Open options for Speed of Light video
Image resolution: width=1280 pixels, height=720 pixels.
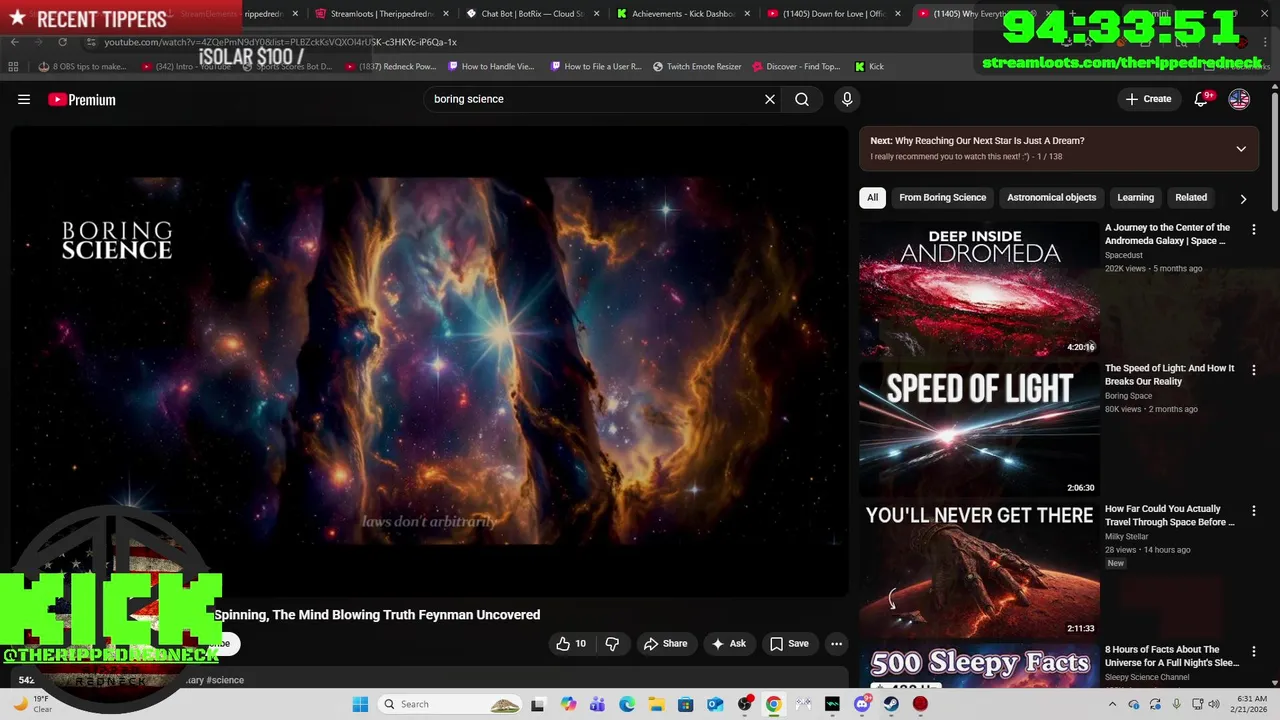click(x=1254, y=370)
